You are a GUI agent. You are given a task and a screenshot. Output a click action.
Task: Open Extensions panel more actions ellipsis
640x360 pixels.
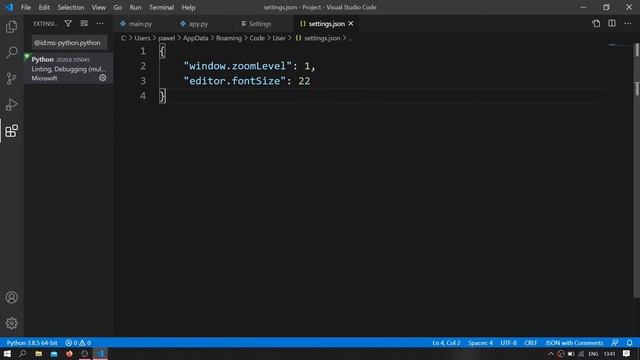100,24
